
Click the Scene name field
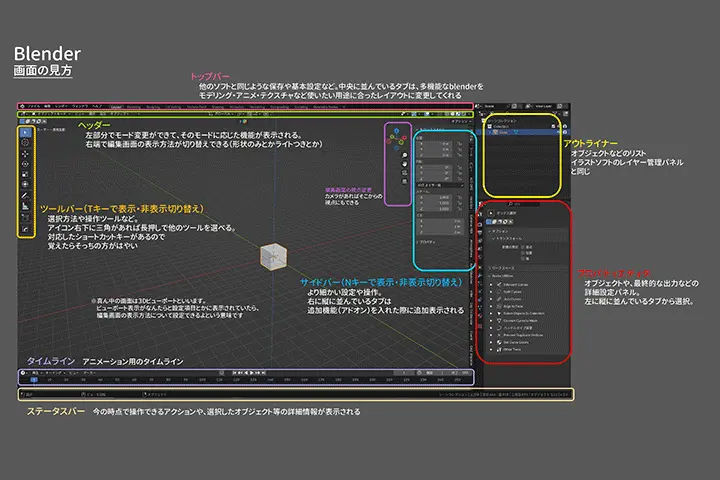(x=495, y=106)
